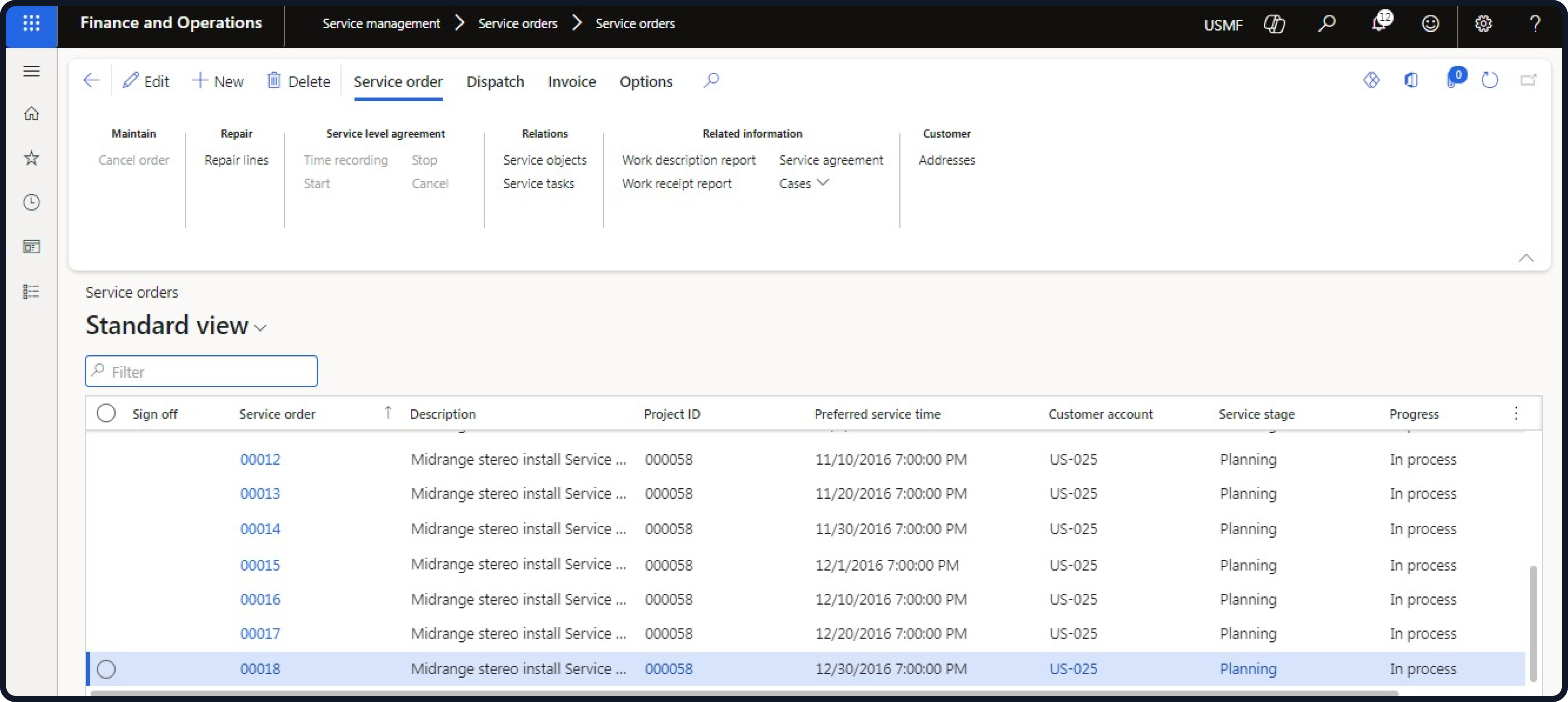Viewport: 1568px width, 702px height.
Task: Click the Copilot icon in top bar
Action: pos(1274,24)
